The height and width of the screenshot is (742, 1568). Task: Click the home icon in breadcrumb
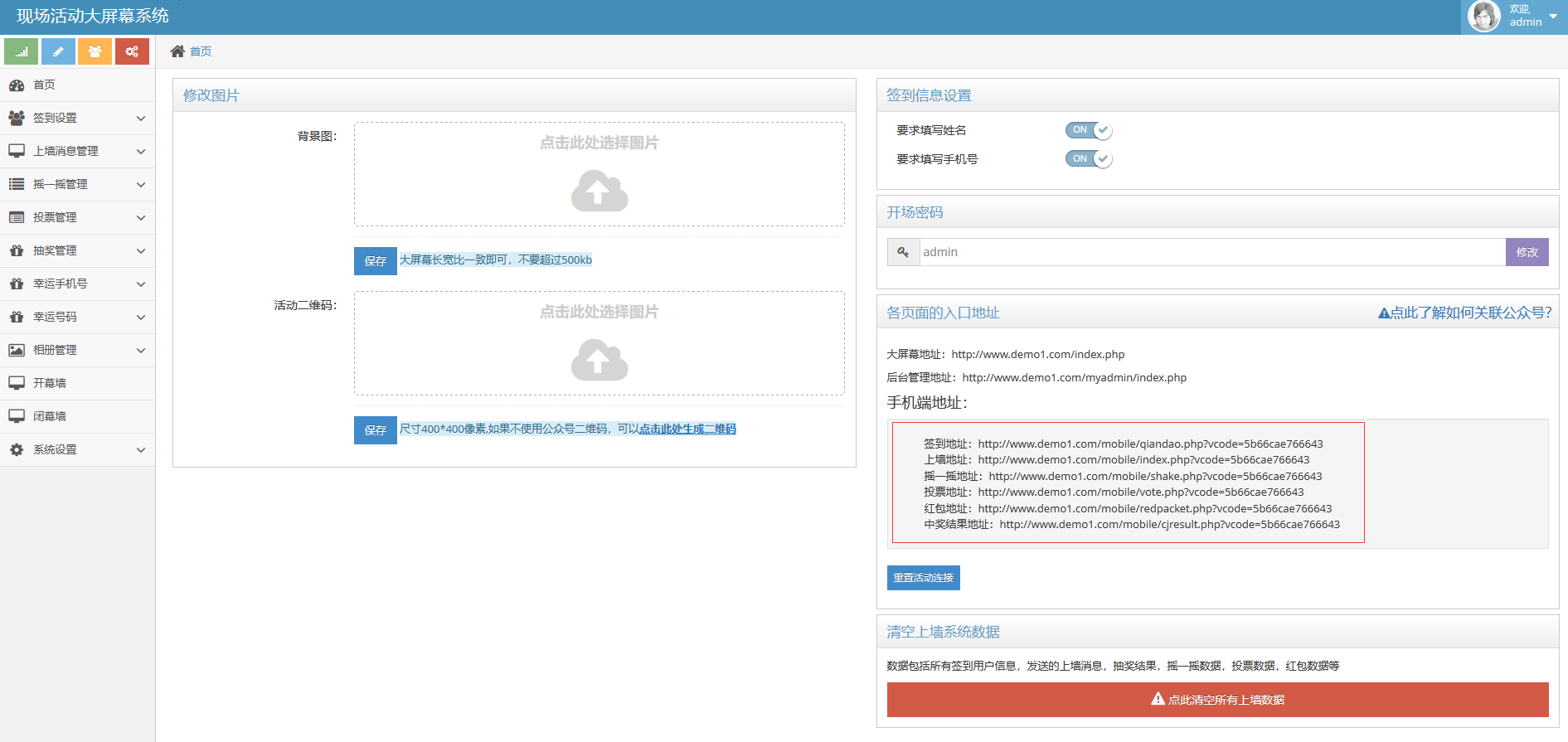177,51
